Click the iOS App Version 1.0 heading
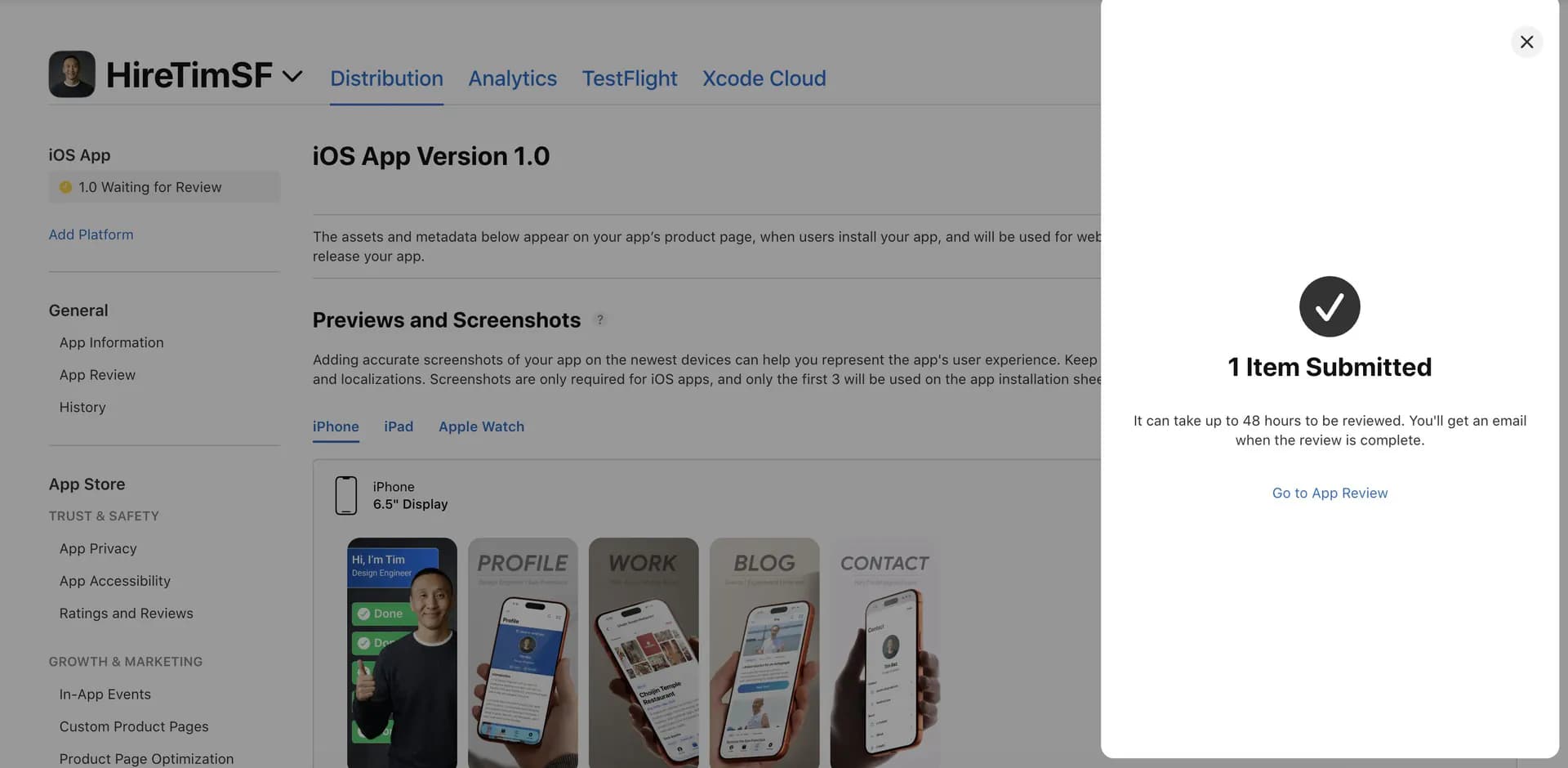 tap(431, 156)
